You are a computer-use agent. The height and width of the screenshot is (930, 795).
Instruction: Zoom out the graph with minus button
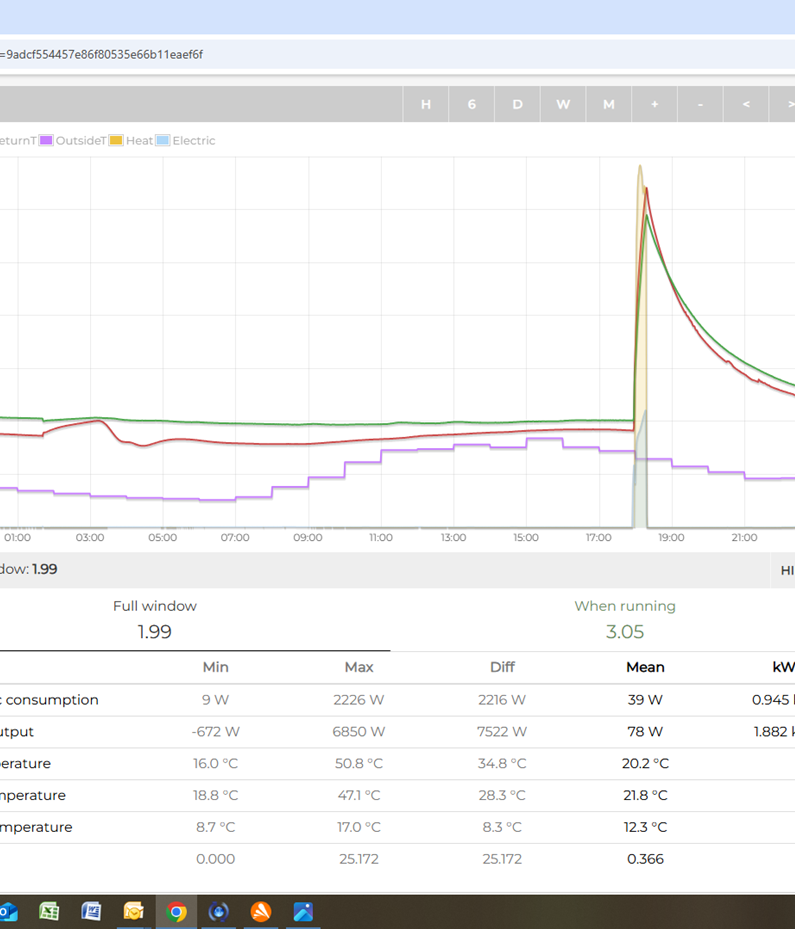point(700,104)
